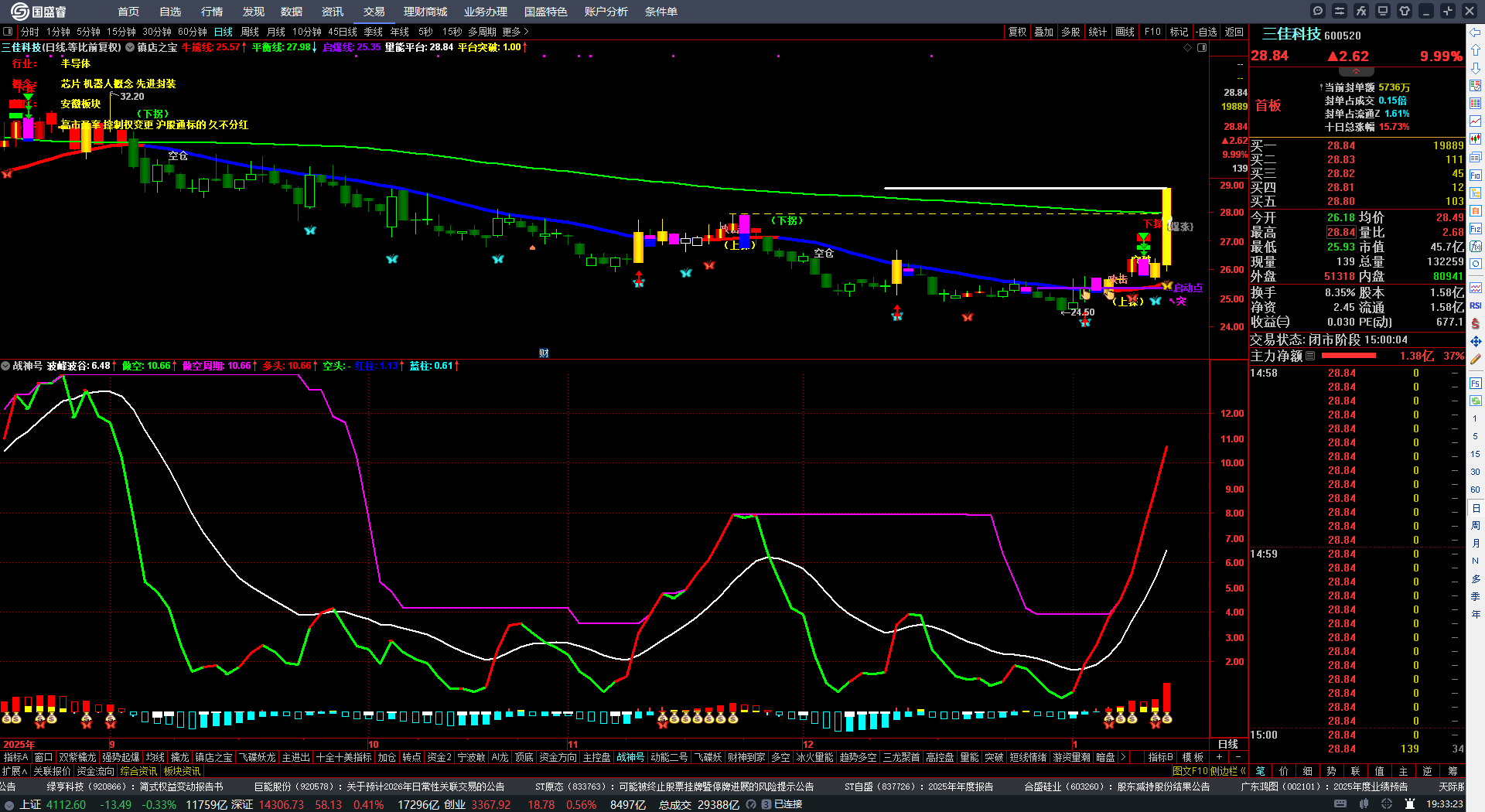Image resolution: width=1485 pixels, height=812 pixels.
Task: Toggle the main chart panel square checkbox
Action: click(8, 32)
